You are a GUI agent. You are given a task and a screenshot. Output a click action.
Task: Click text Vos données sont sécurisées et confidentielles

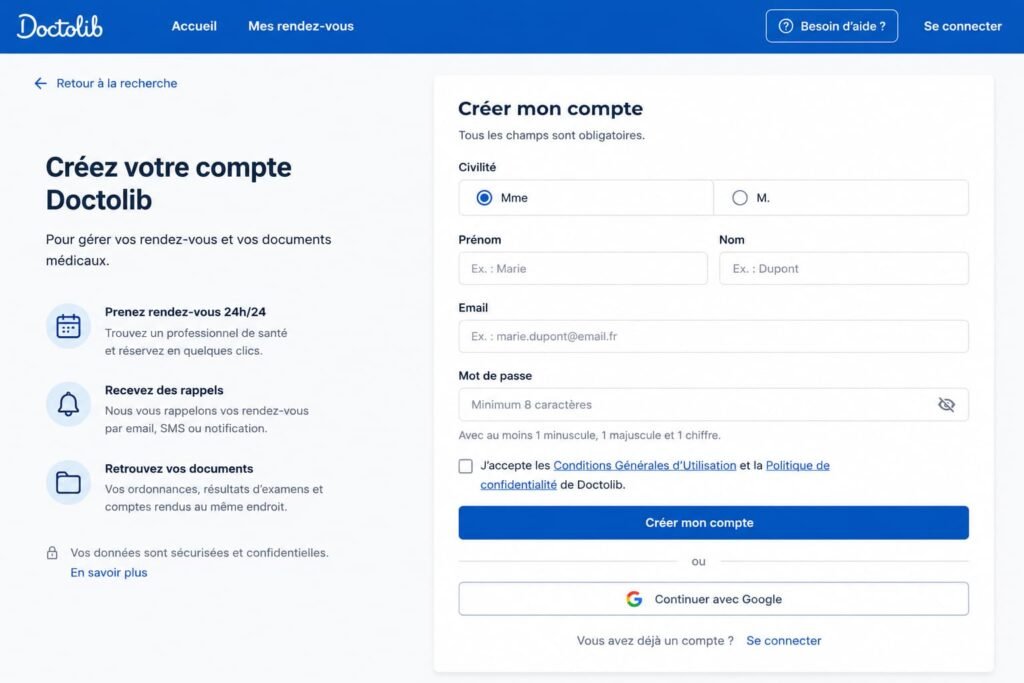coord(199,553)
